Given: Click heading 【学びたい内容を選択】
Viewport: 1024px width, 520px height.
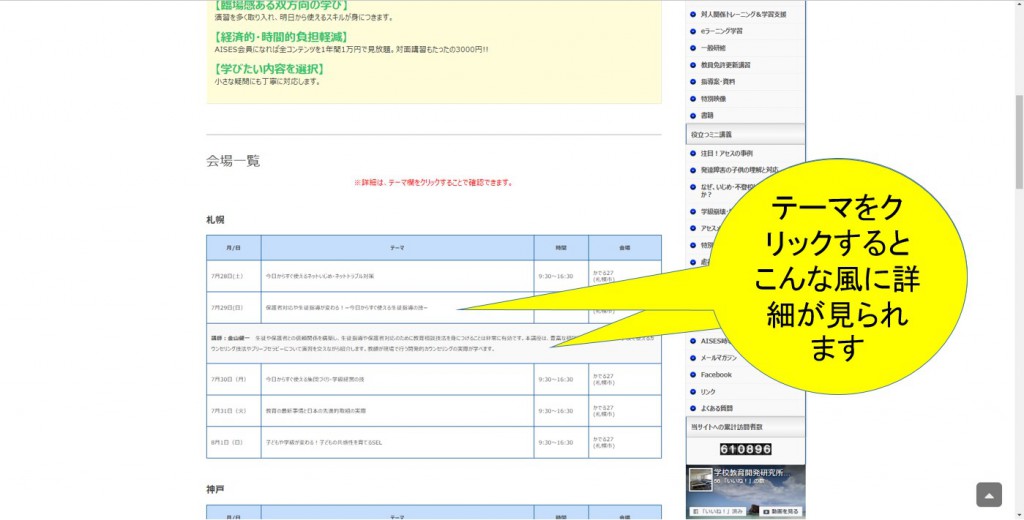Looking at the screenshot, I should pyautogui.click(x=269, y=69).
